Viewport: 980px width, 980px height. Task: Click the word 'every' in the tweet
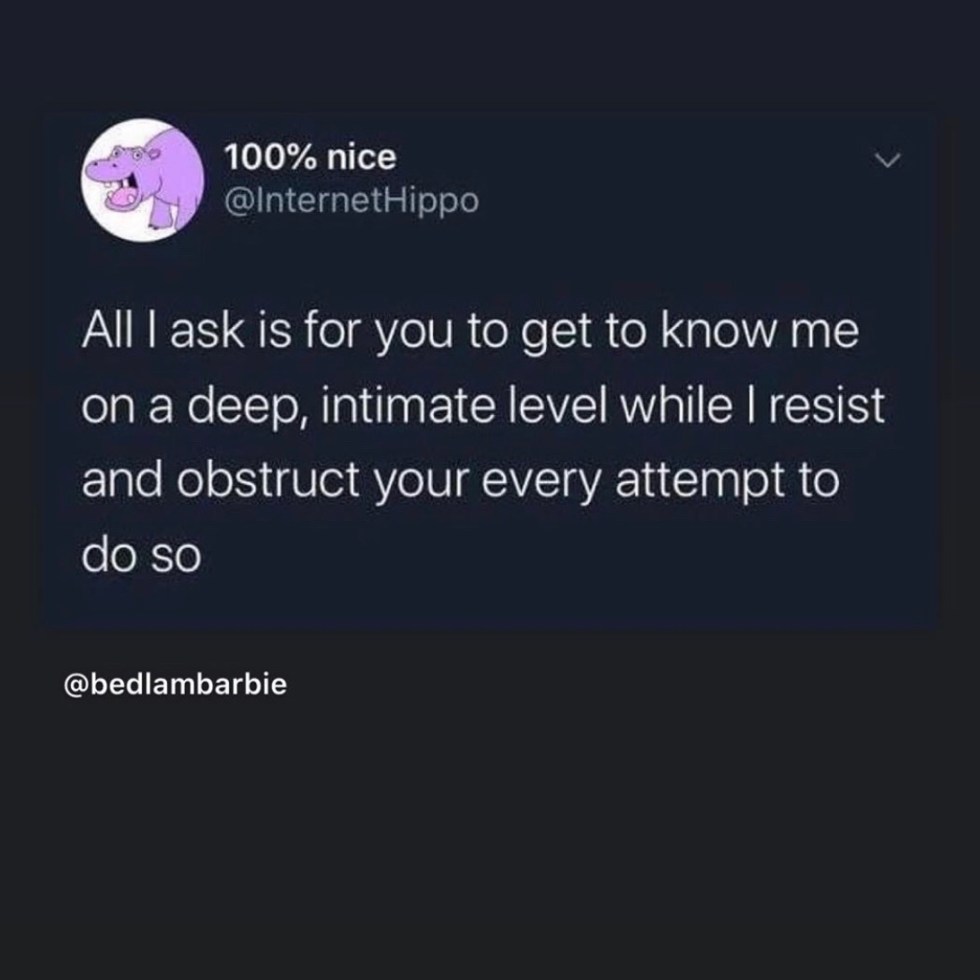pos(541,482)
